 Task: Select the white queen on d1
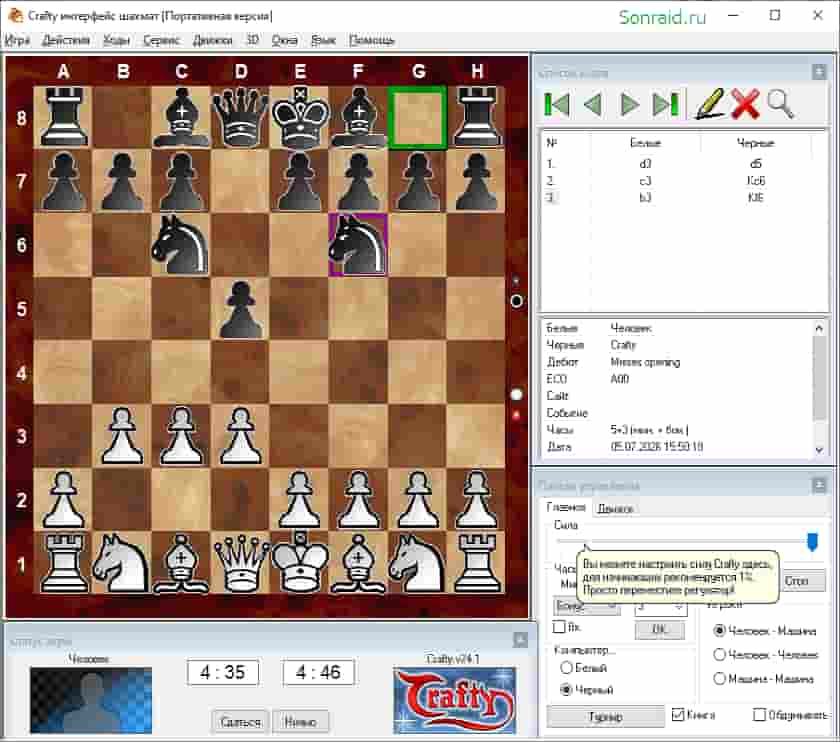tap(241, 563)
